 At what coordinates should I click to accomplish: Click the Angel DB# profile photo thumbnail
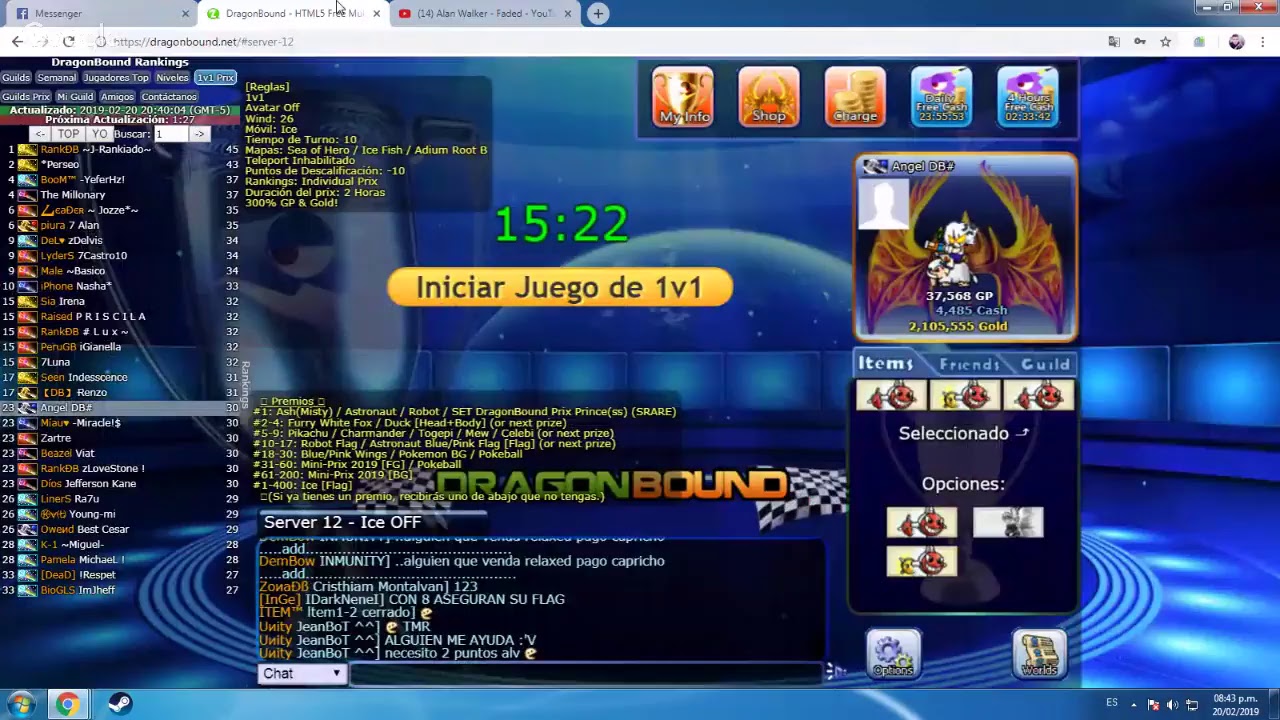coord(884,204)
